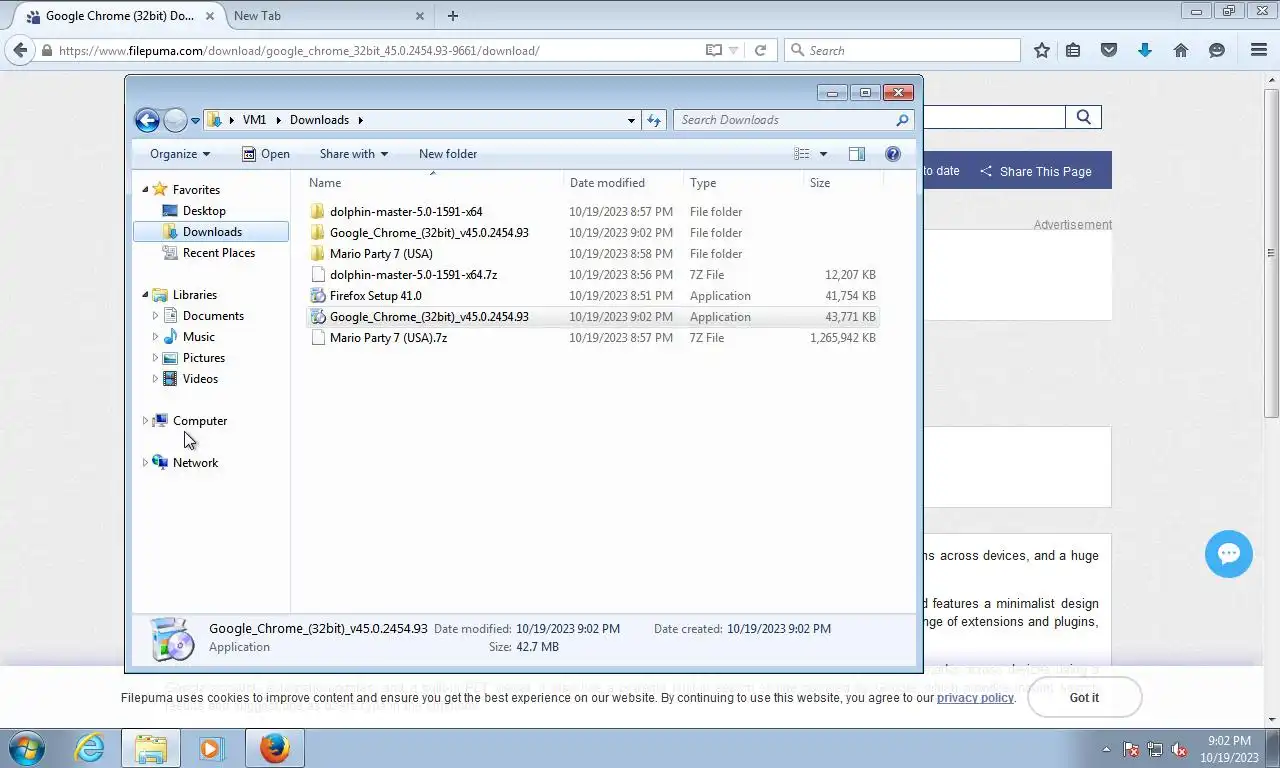The height and width of the screenshot is (768, 1280).
Task: Collapse the Favorites group
Action: coord(145,190)
